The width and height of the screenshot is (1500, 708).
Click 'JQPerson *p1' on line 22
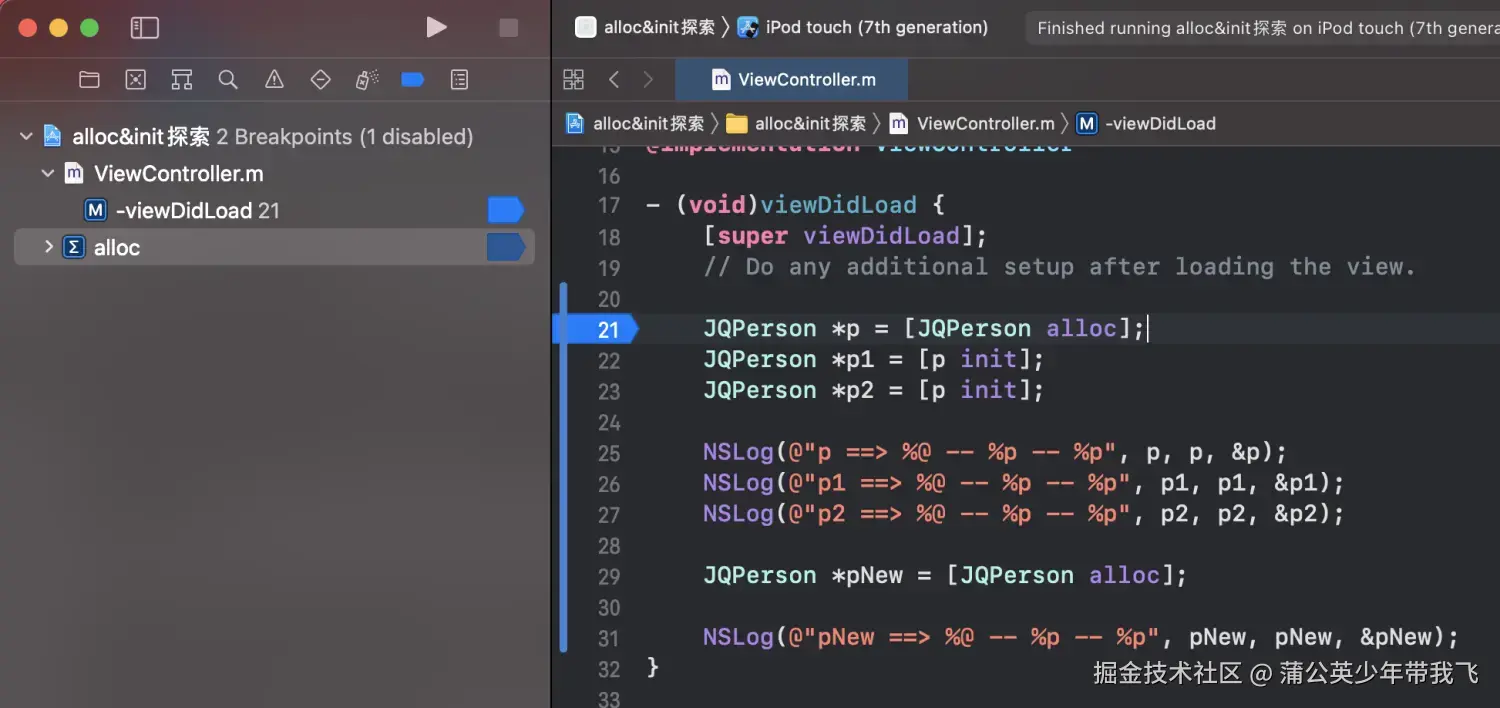(788, 359)
